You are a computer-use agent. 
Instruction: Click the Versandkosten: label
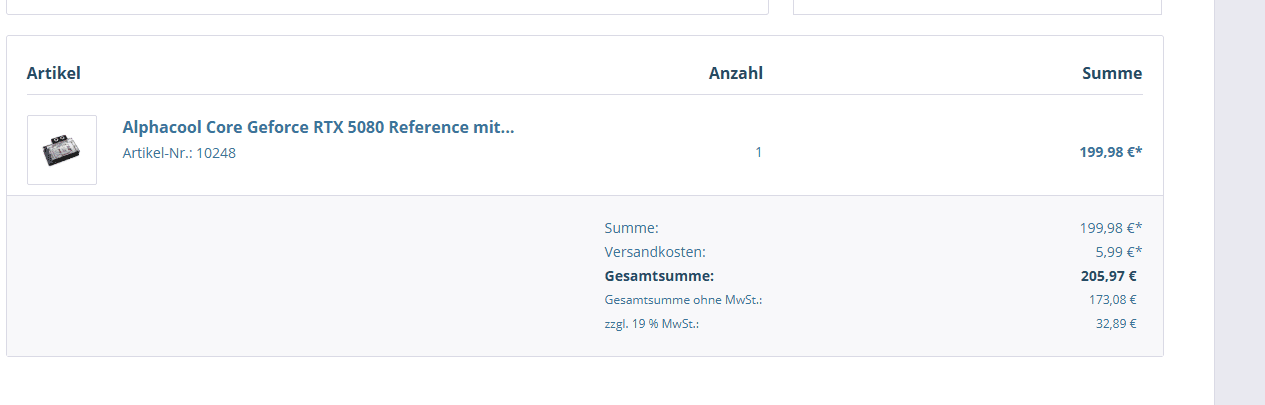point(654,252)
